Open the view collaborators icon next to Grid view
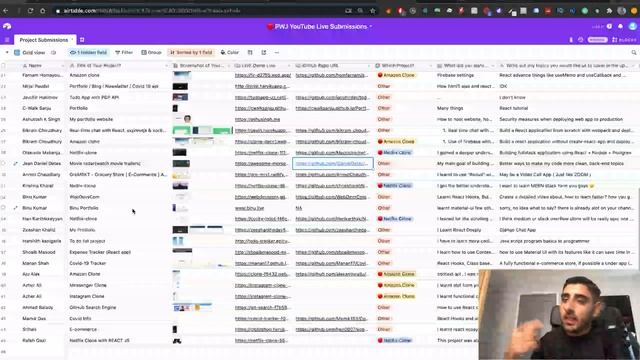 coord(53,52)
